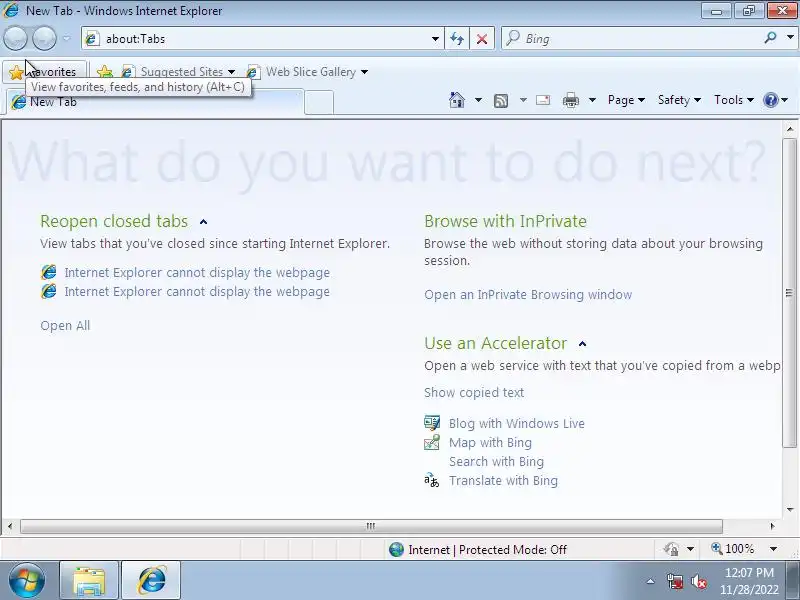The image size is (800, 600).
Task: Click the search magnifier button
Action: click(770, 38)
